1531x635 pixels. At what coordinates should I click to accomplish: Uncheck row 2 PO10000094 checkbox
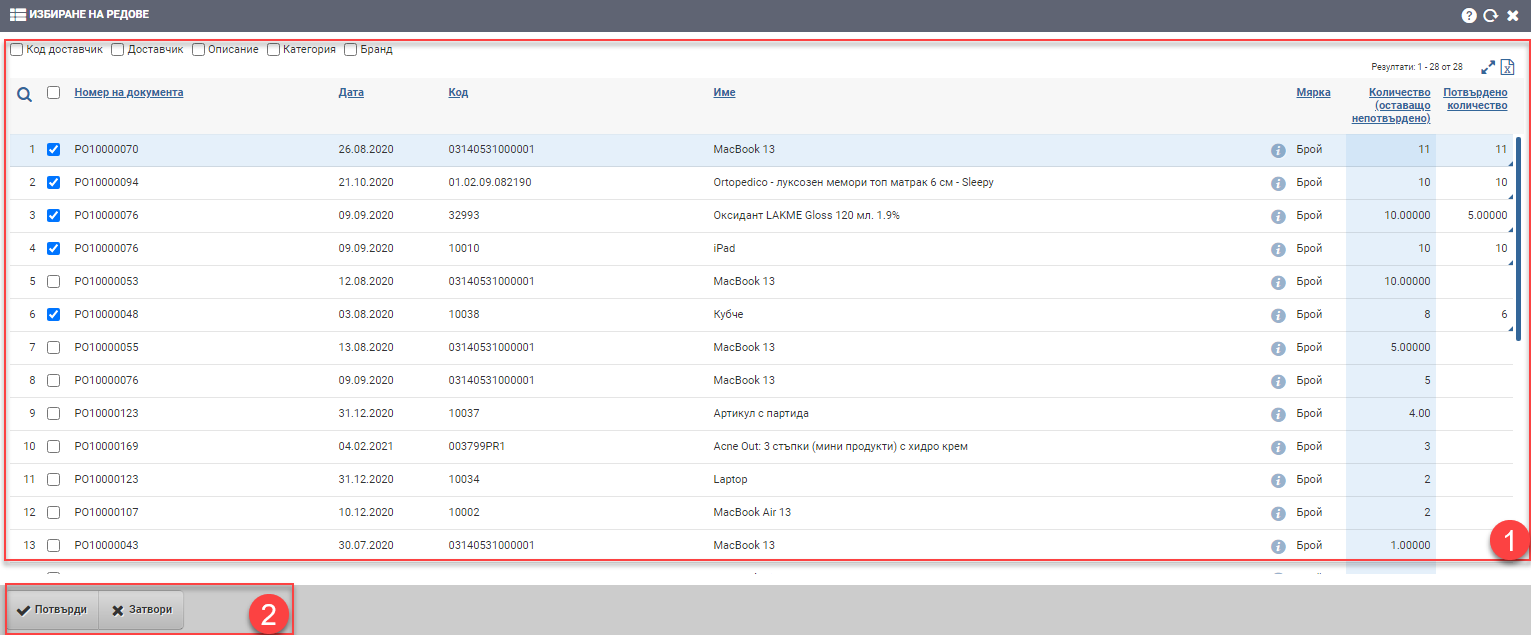point(54,182)
